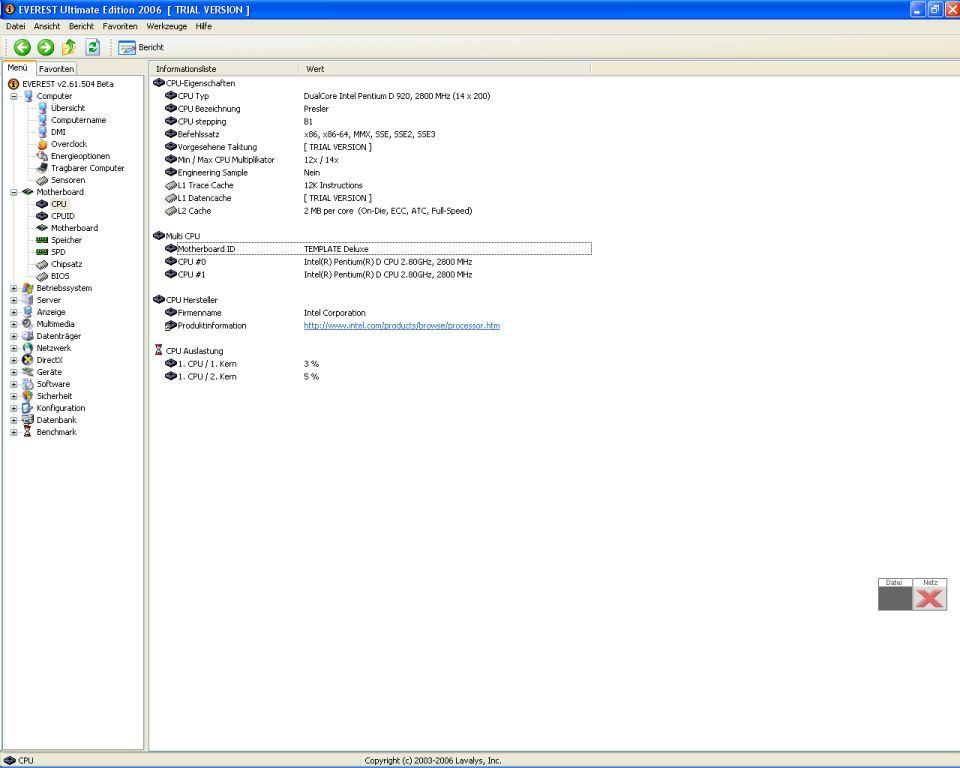This screenshot has height=768, width=960.
Task: Open the Bericht menu in menu bar
Action: pyautogui.click(x=81, y=26)
